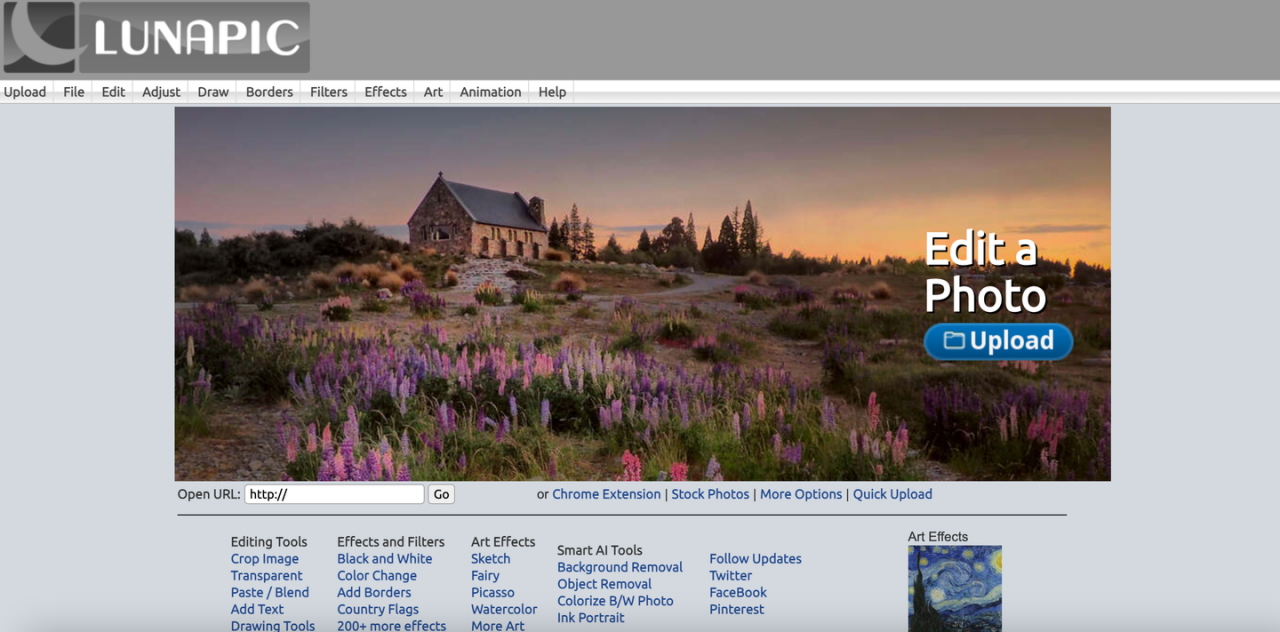Image resolution: width=1280 pixels, height=632 pixels.
Task: Click the Go button
Action: point(441,494)
